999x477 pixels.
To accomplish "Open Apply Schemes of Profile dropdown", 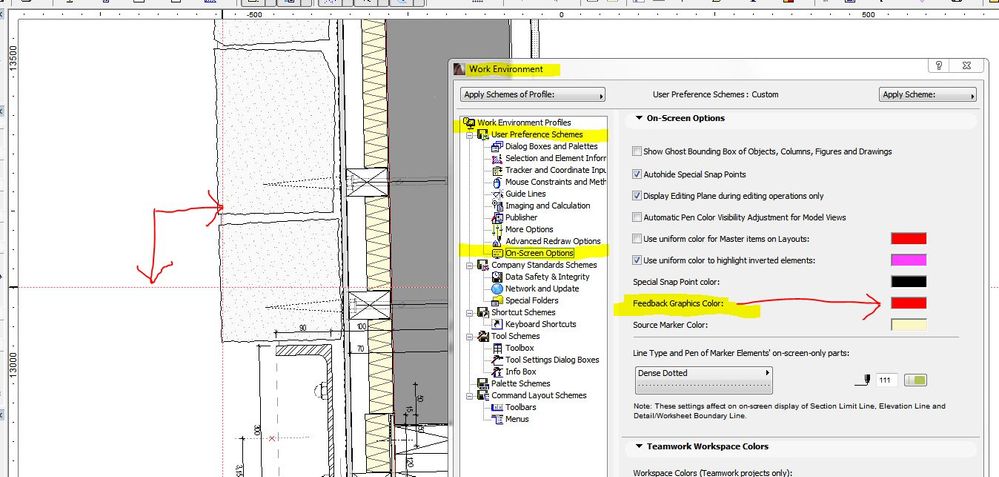I will (533, 95).
